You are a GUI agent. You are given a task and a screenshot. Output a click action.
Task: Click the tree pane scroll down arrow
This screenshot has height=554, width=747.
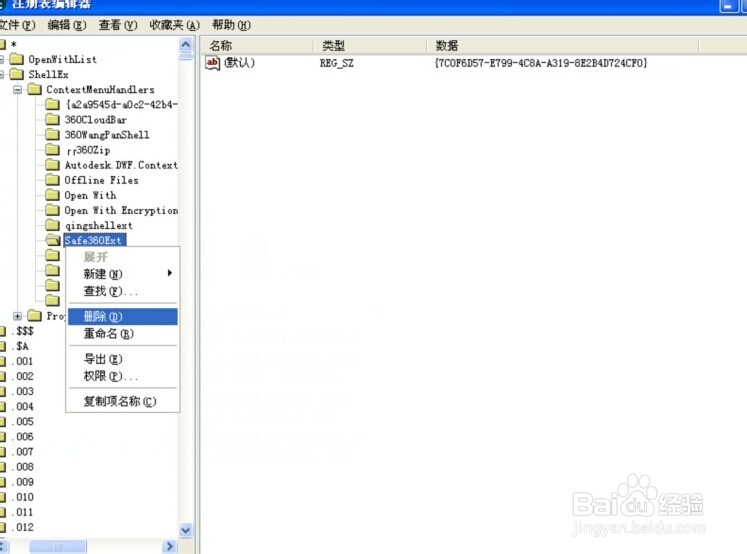pos(185,530)
